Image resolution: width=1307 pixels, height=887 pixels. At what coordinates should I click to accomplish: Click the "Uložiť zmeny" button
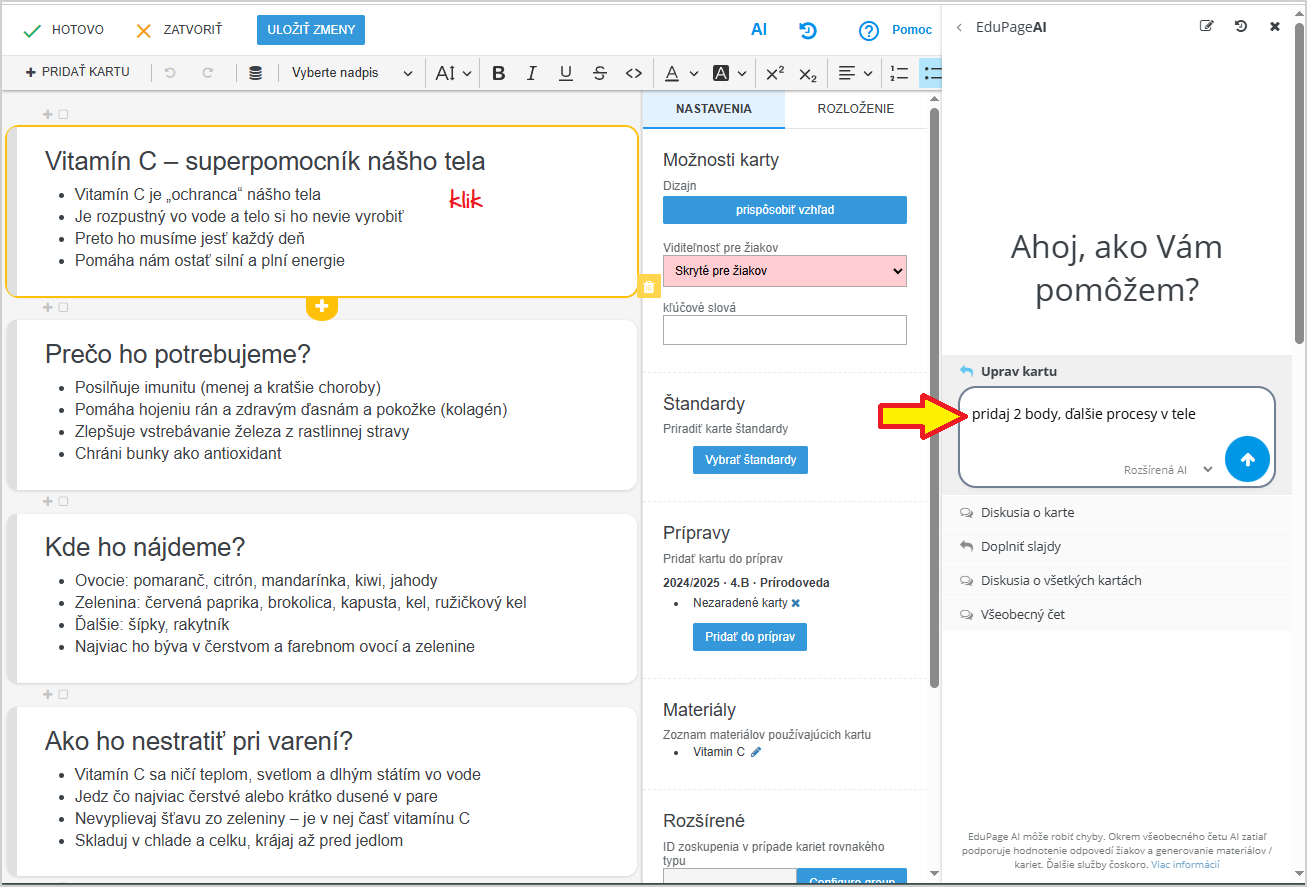click(310, 30)
